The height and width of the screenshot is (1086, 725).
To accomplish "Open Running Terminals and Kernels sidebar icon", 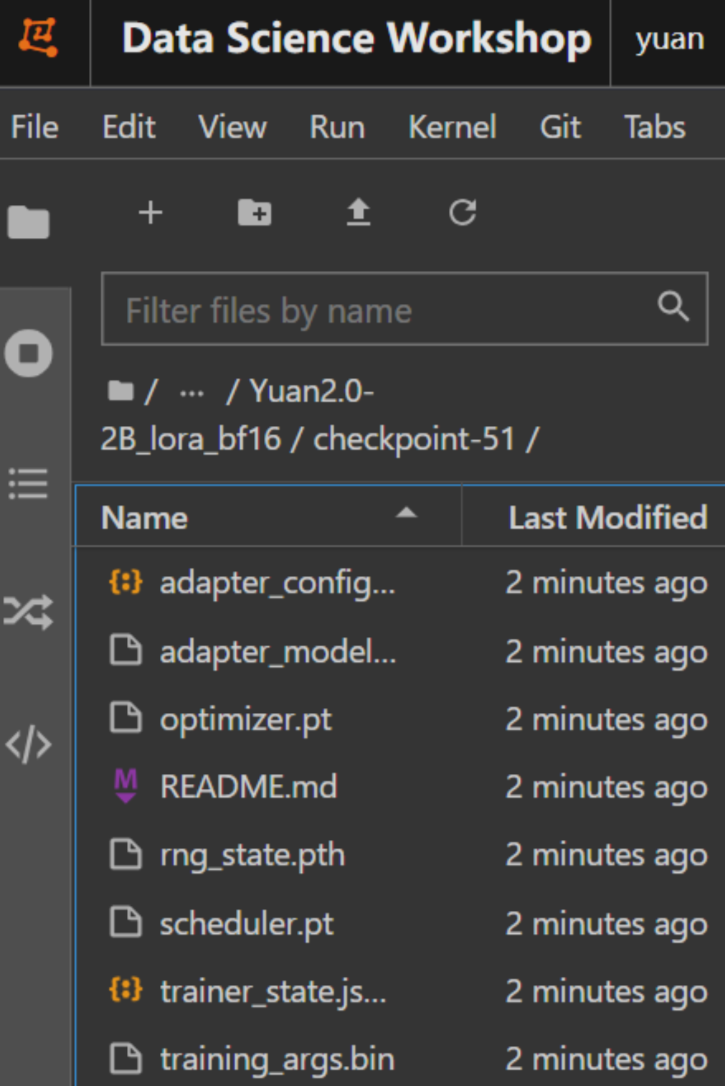I will pyautogui.click(x=28, y=353).
